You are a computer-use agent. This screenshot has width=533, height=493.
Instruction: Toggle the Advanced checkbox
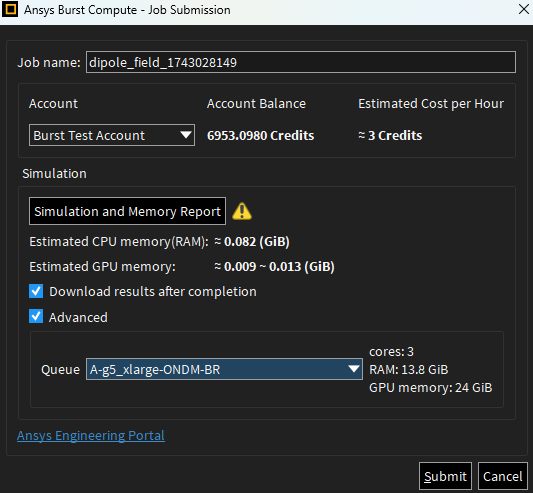pos(36,317)
